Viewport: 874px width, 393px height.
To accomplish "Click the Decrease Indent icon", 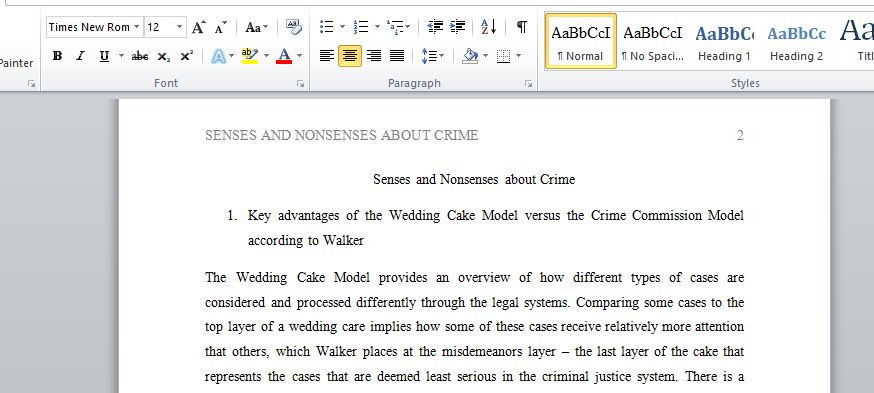I will click(x=435, y=27).
